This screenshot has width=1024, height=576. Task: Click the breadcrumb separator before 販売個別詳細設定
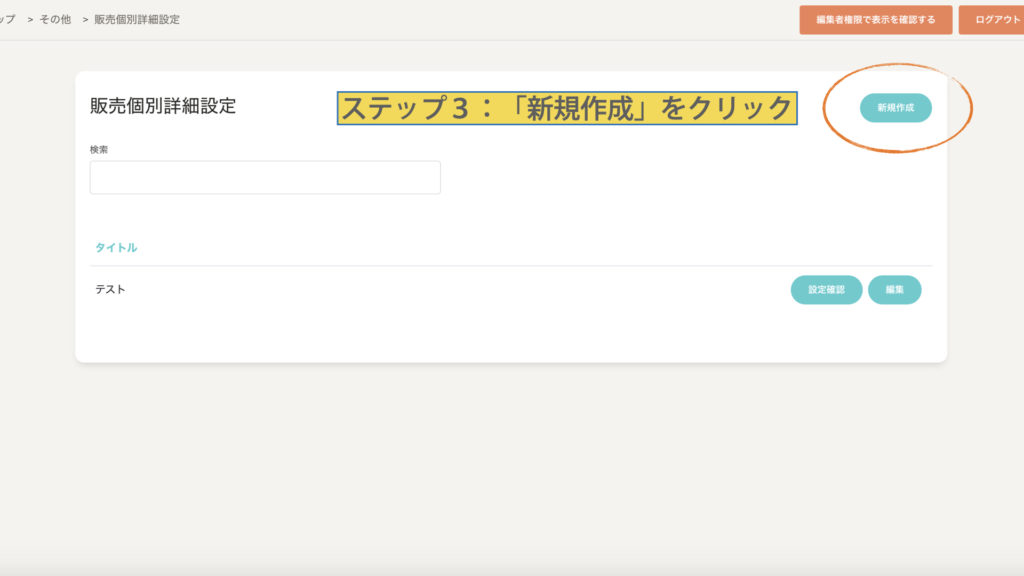coord(86,20)
